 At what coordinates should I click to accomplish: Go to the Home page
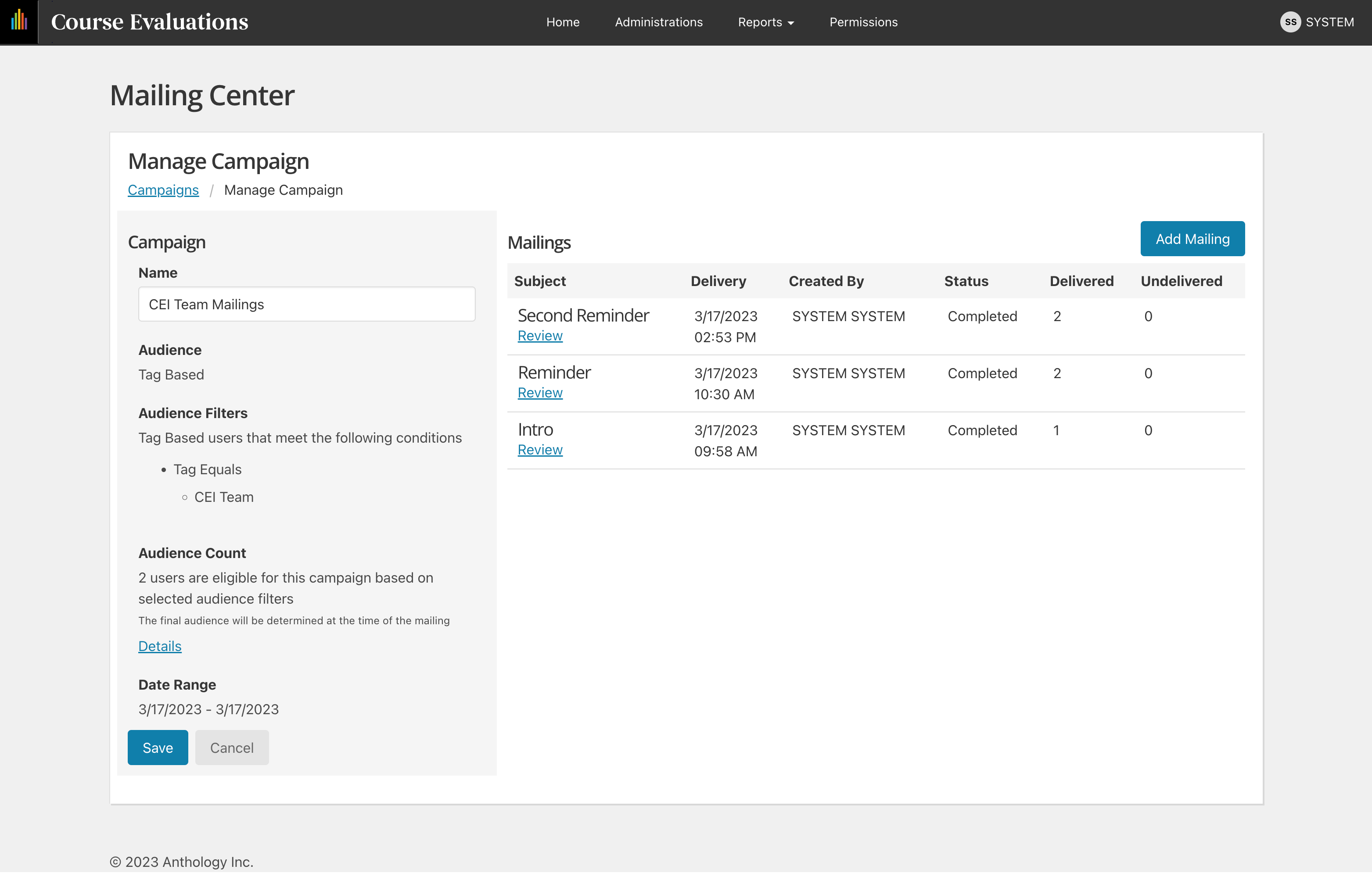point(562,21)
